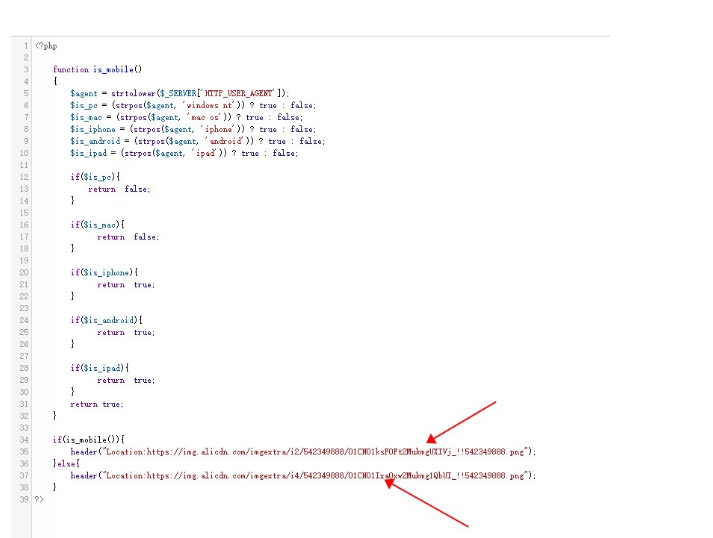713x538 pixels.
Task: Click line number 3 in the gutter
Action: [x=26, y=69]
